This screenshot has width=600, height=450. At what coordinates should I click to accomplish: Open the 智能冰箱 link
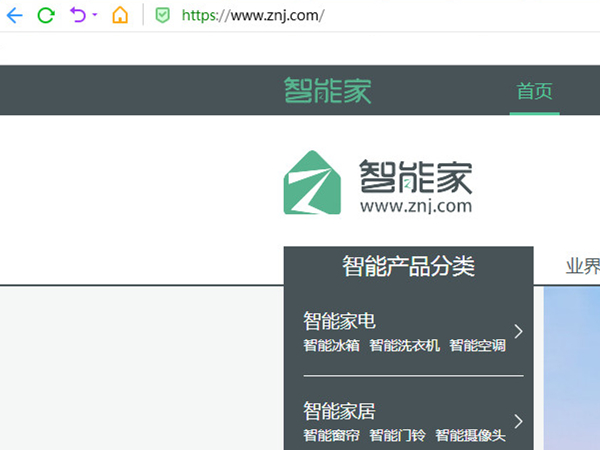click(331, 346)
